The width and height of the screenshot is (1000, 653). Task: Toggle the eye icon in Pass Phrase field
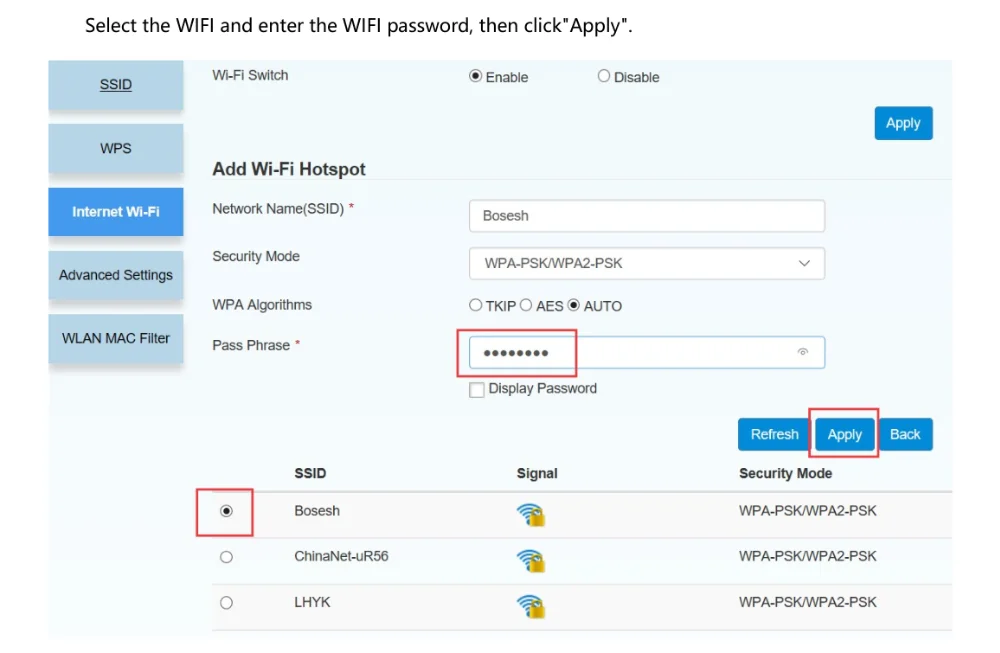pos(802,352)
